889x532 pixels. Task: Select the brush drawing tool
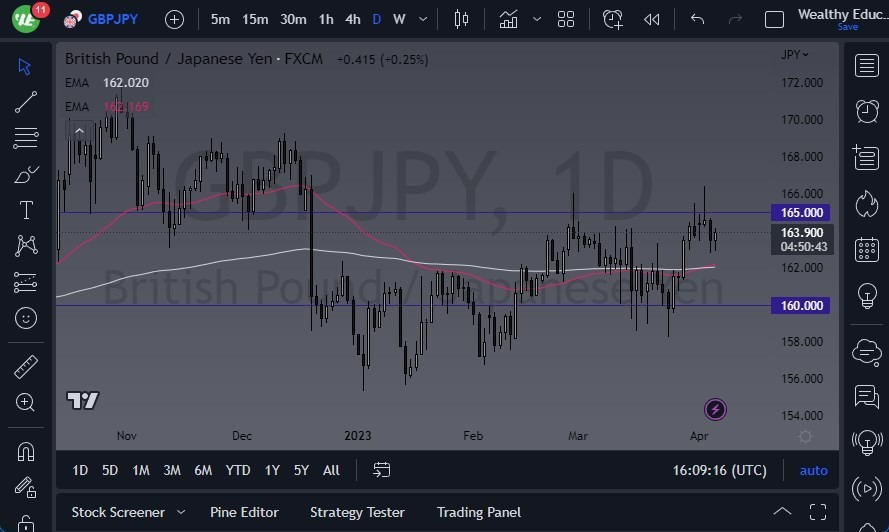coord(26,174)
